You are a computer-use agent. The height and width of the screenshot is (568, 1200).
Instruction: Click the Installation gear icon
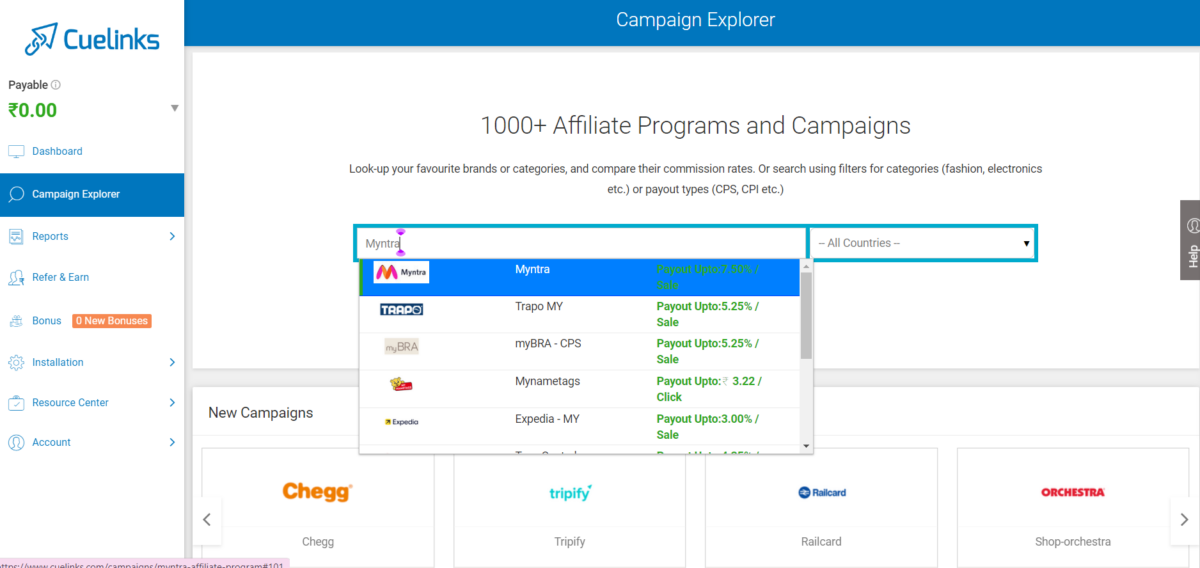(x=16, y=362)
